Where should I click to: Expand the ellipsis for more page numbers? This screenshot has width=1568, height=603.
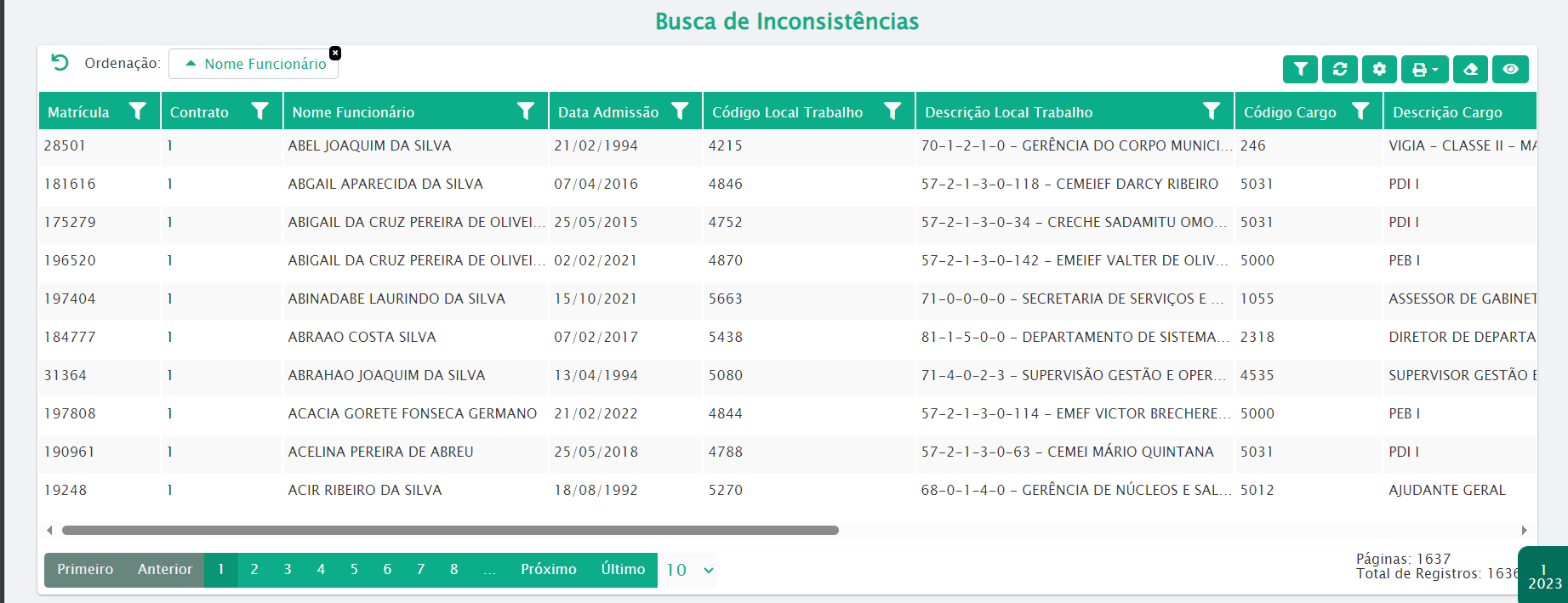489,570
